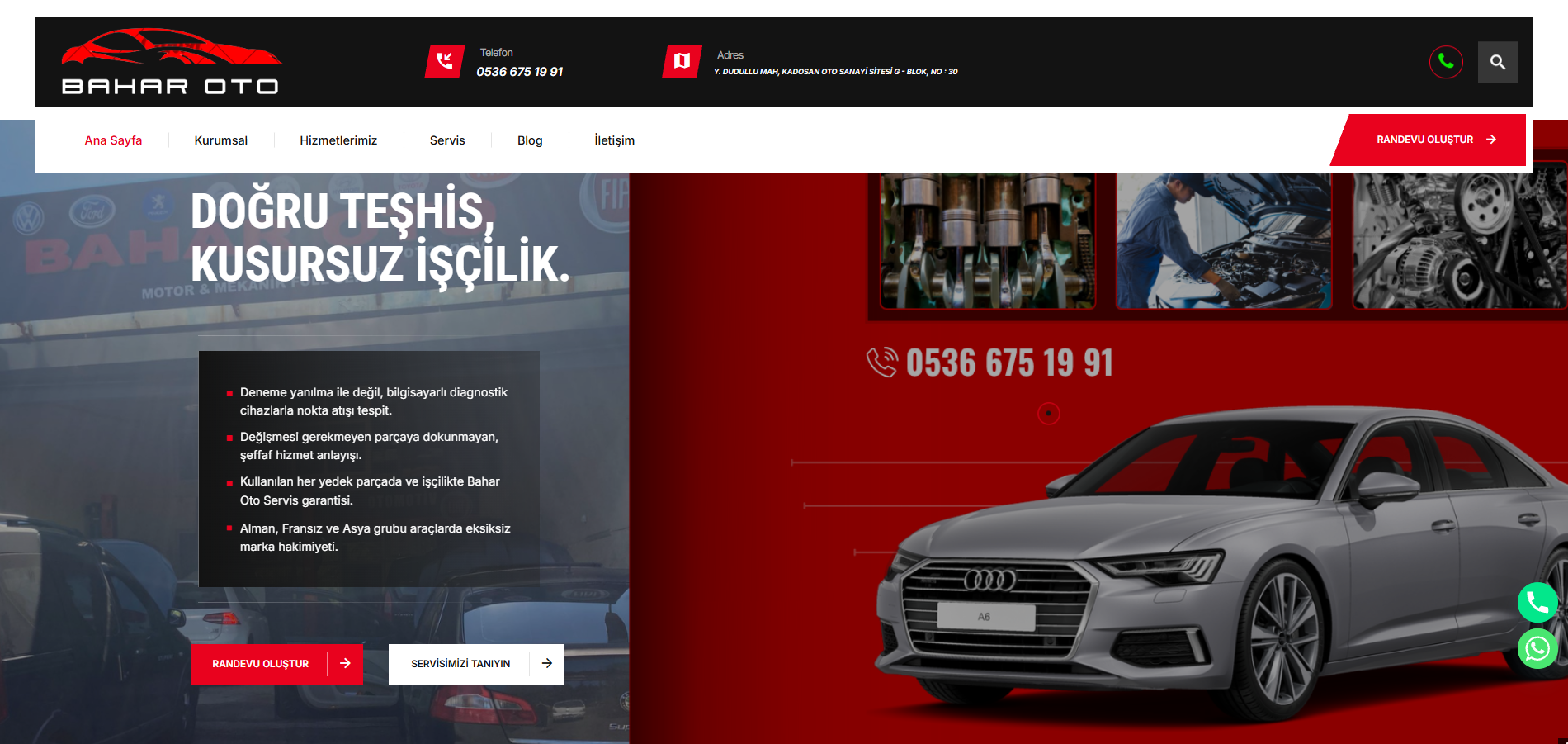Click the Servisimizi Tanıyın button
The image size is (1568, 744).
click(476, 664)
